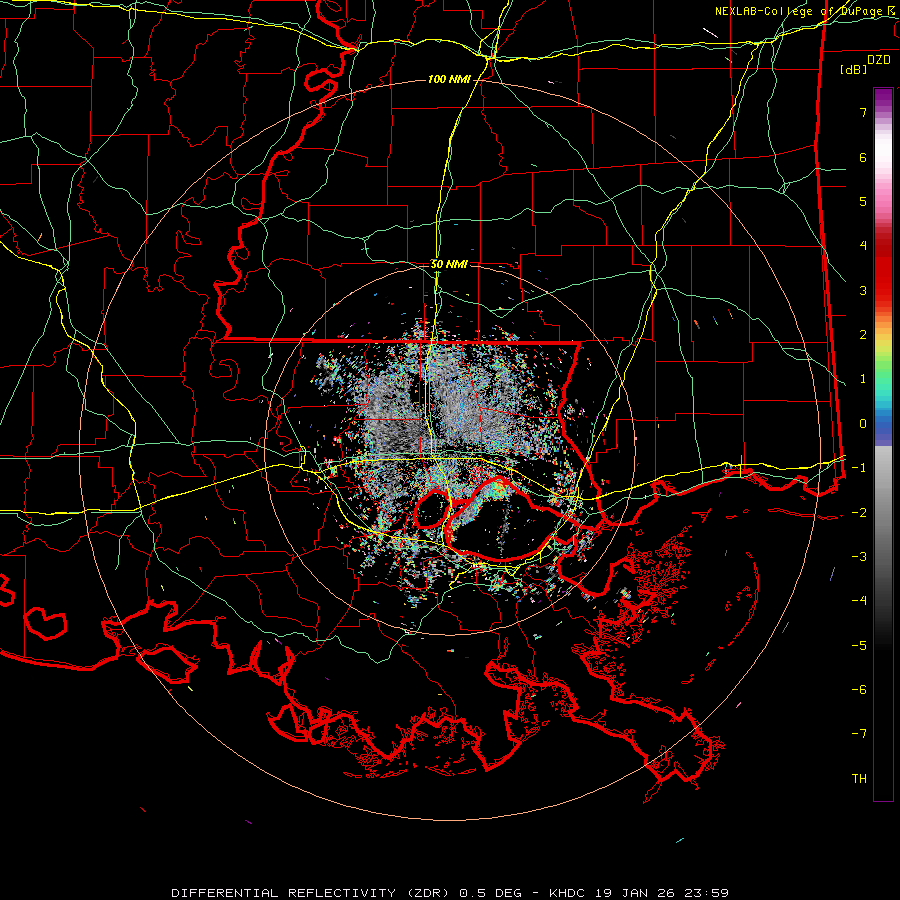Click the "[dB]" unit label
900x900 pixels.
854,69
